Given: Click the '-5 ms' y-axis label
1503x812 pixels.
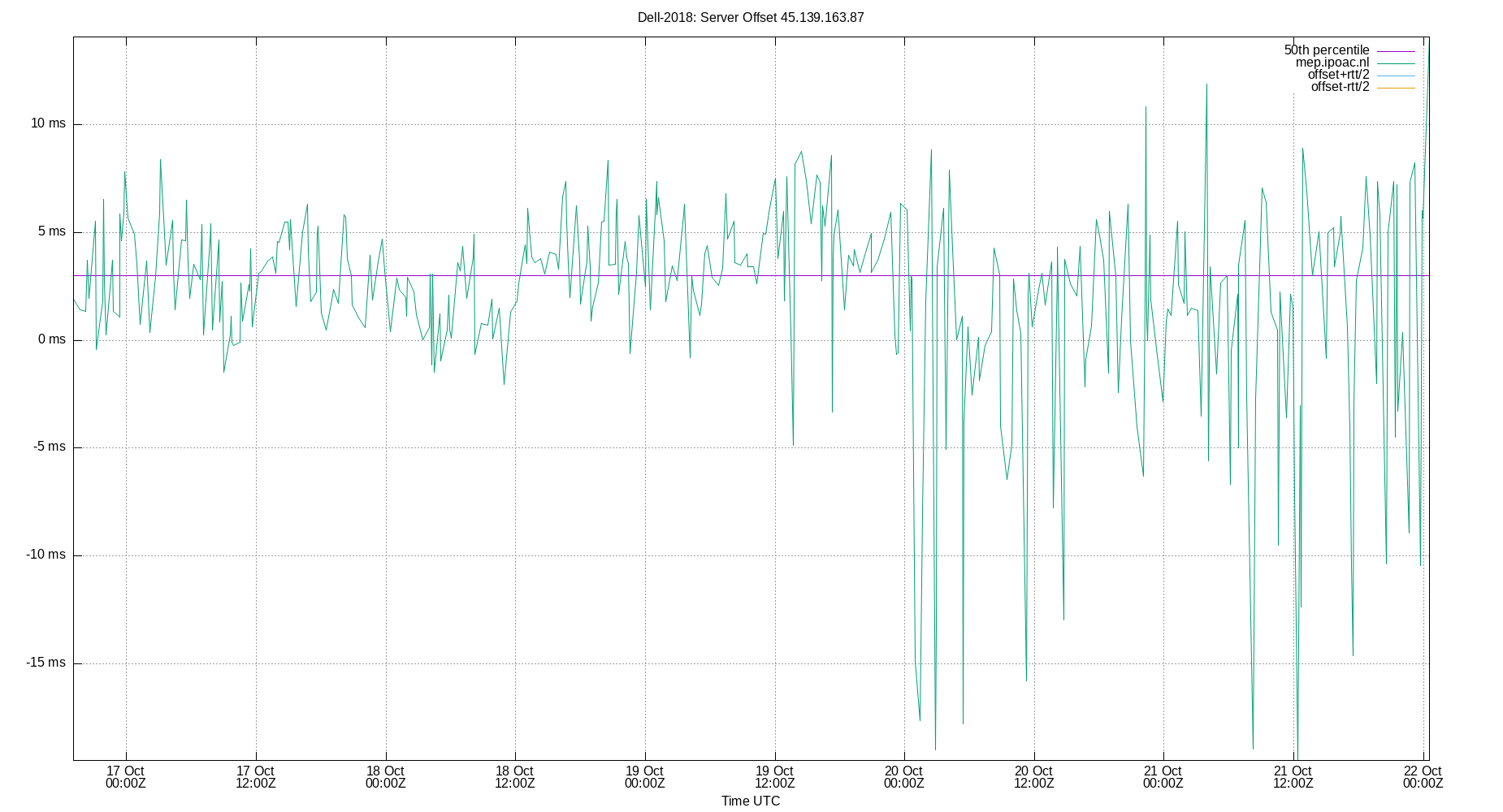Looking at the screenshot, I should (x=50, y=447).
